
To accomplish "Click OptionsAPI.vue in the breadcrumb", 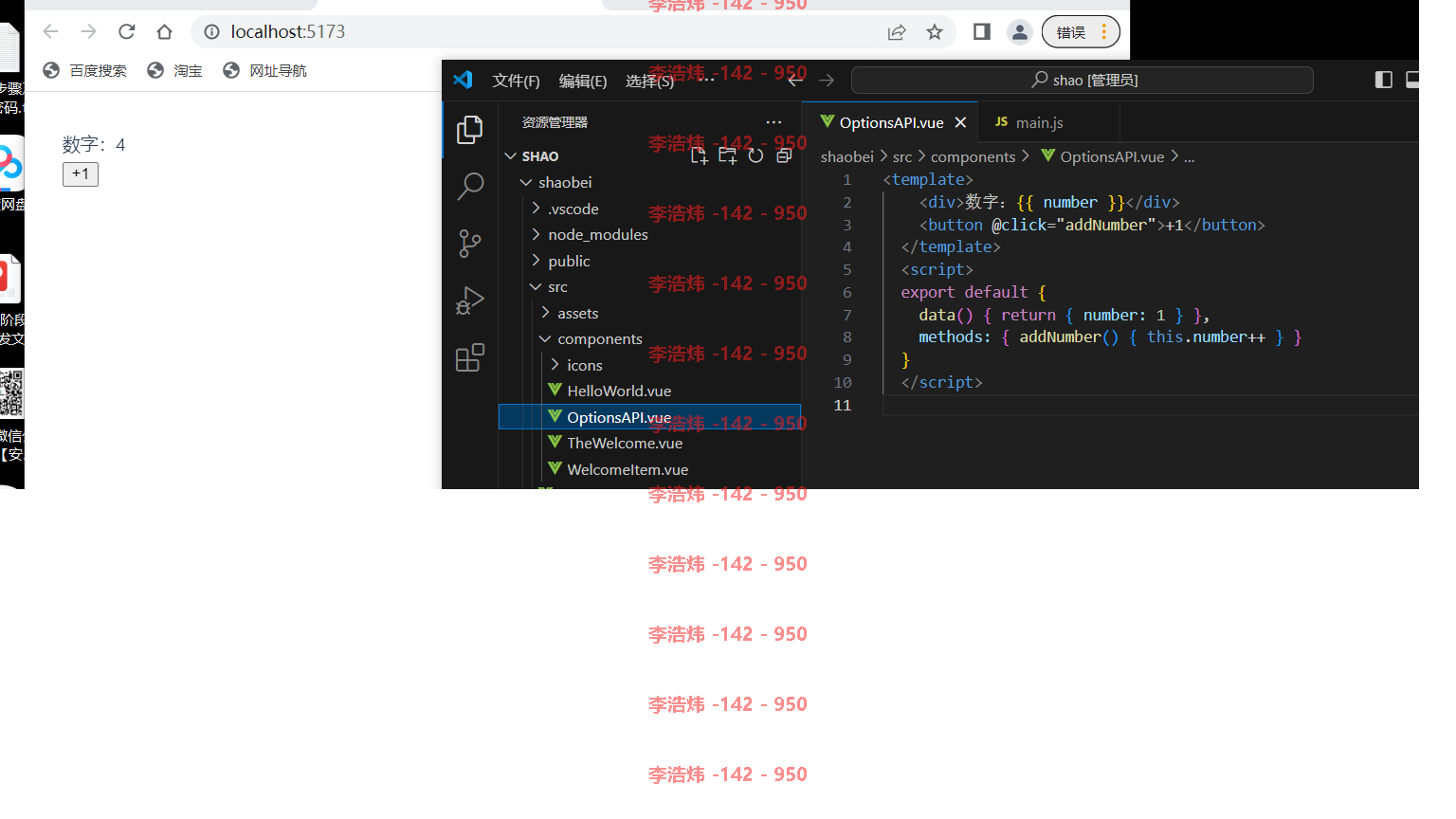I will 1112,157.
